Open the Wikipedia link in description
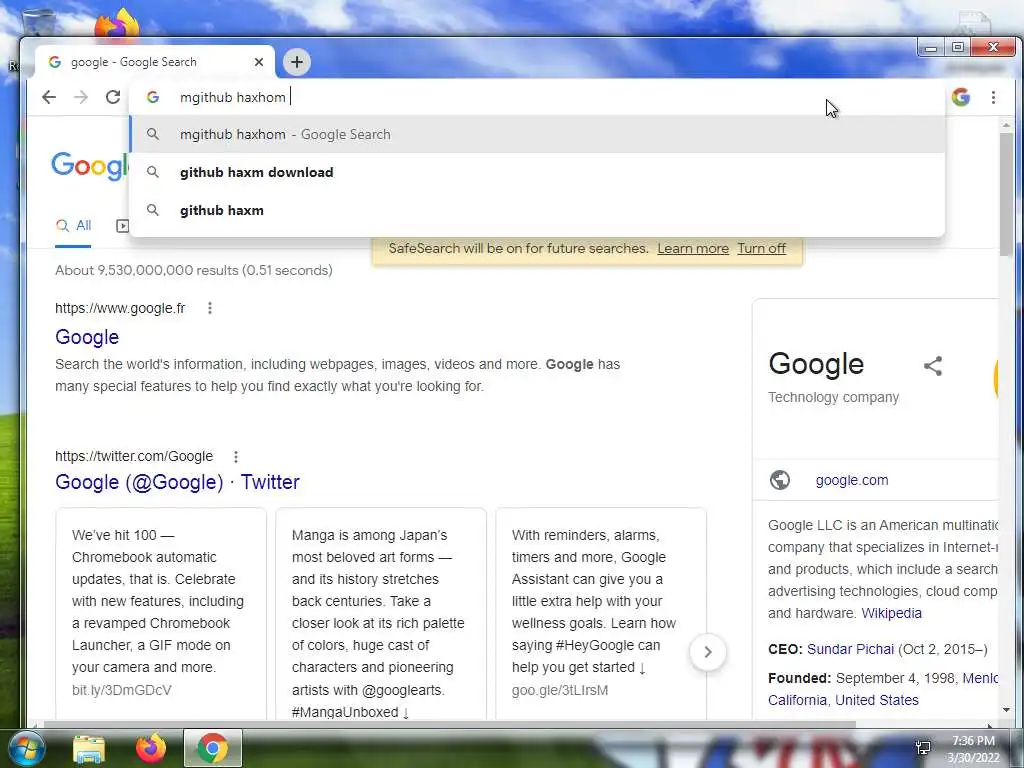The image size is (1024, 768). pyautogui.click(x=891, y=613)
